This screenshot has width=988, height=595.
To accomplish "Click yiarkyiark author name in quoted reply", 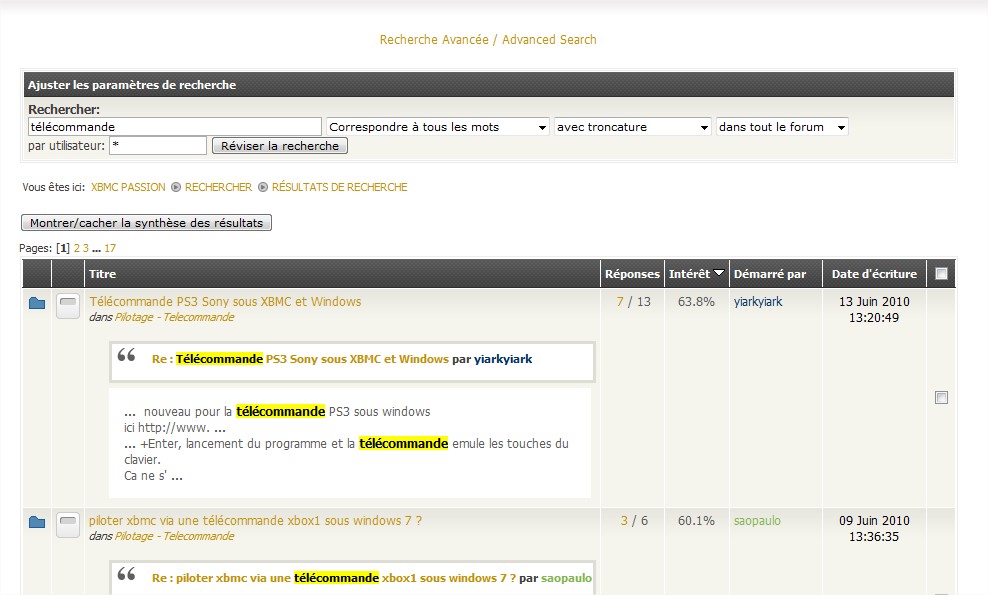I will (503, 359).
